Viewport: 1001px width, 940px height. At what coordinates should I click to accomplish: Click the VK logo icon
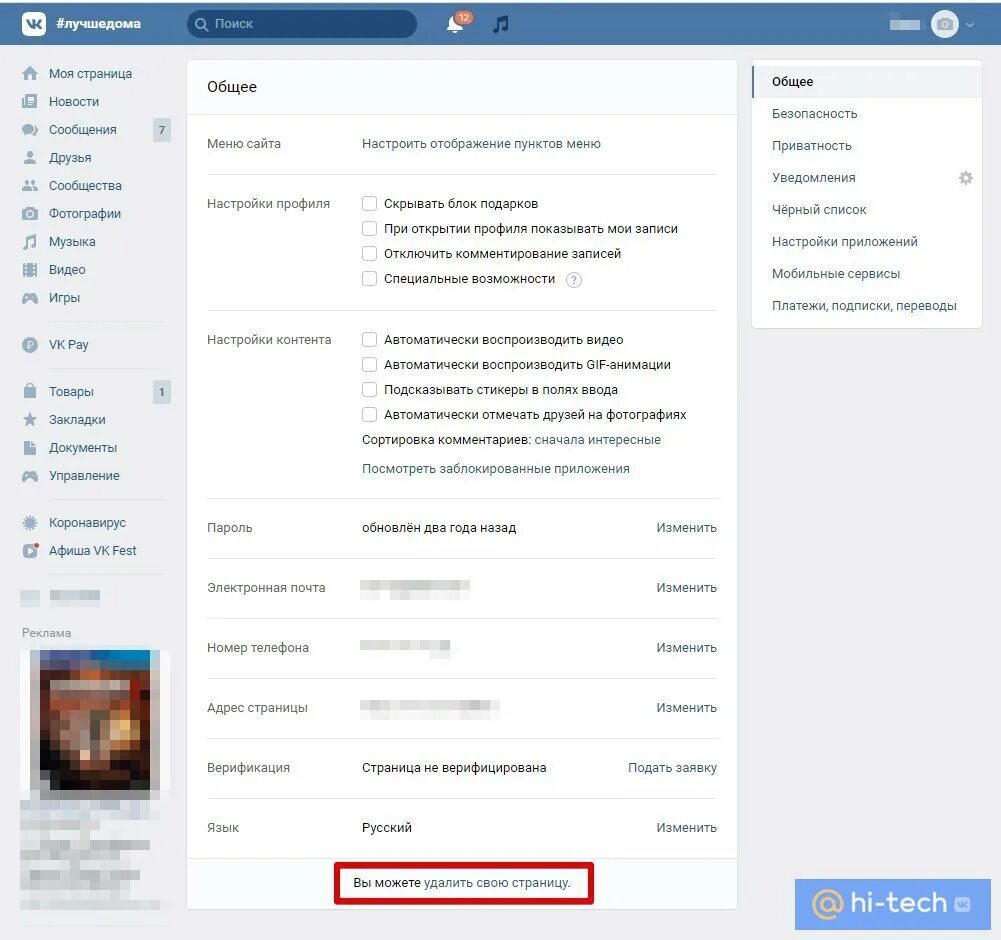coord(33,24)
